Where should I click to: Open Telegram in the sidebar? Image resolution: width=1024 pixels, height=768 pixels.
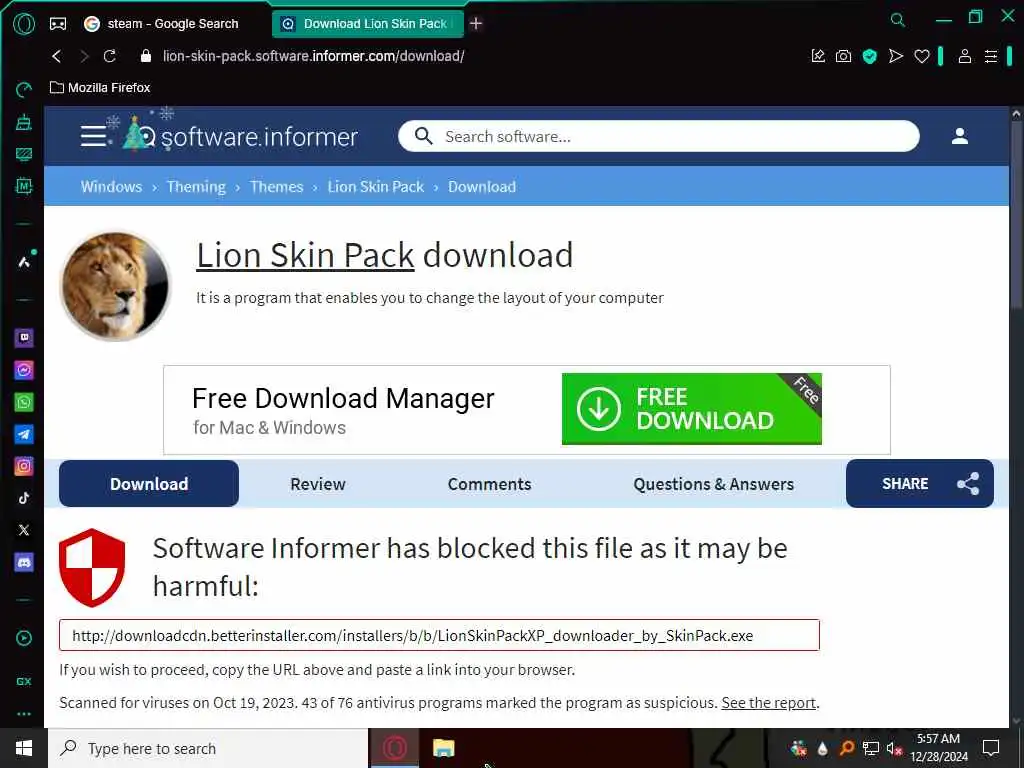[24, 434]
